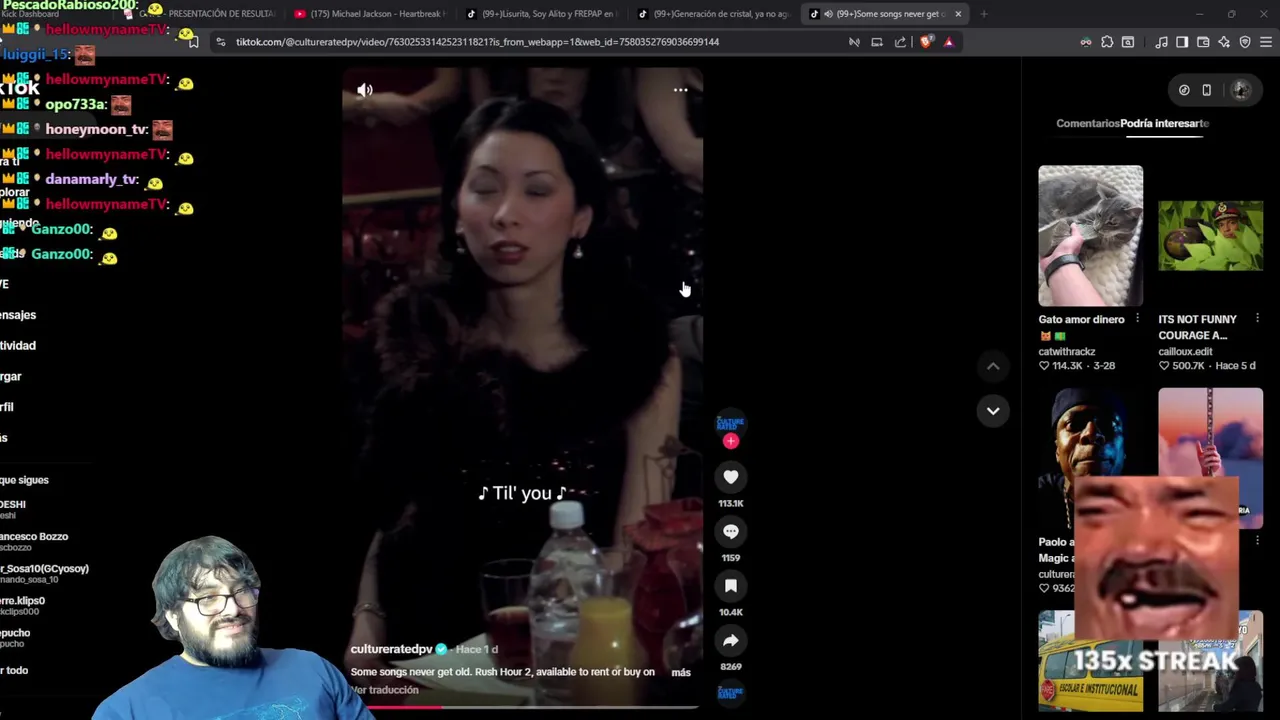Click the school bus video thumbnail
The height and width of the screenshot is (720, 1280).
pos(1090,661)
